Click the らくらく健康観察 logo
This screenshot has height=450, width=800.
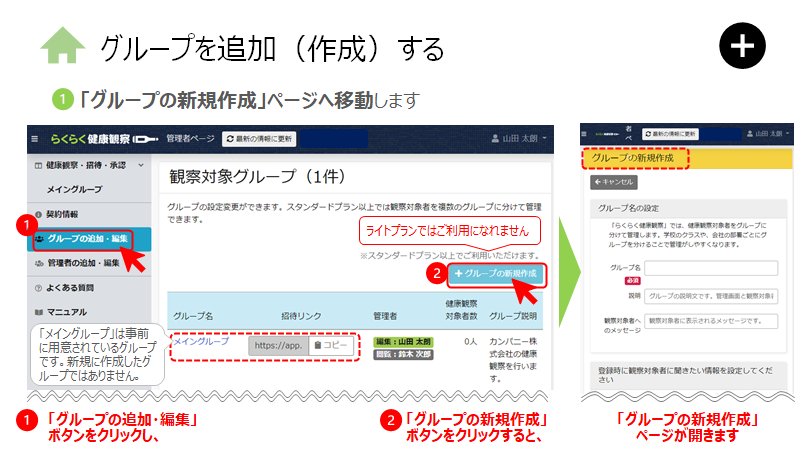coord(104,138)
